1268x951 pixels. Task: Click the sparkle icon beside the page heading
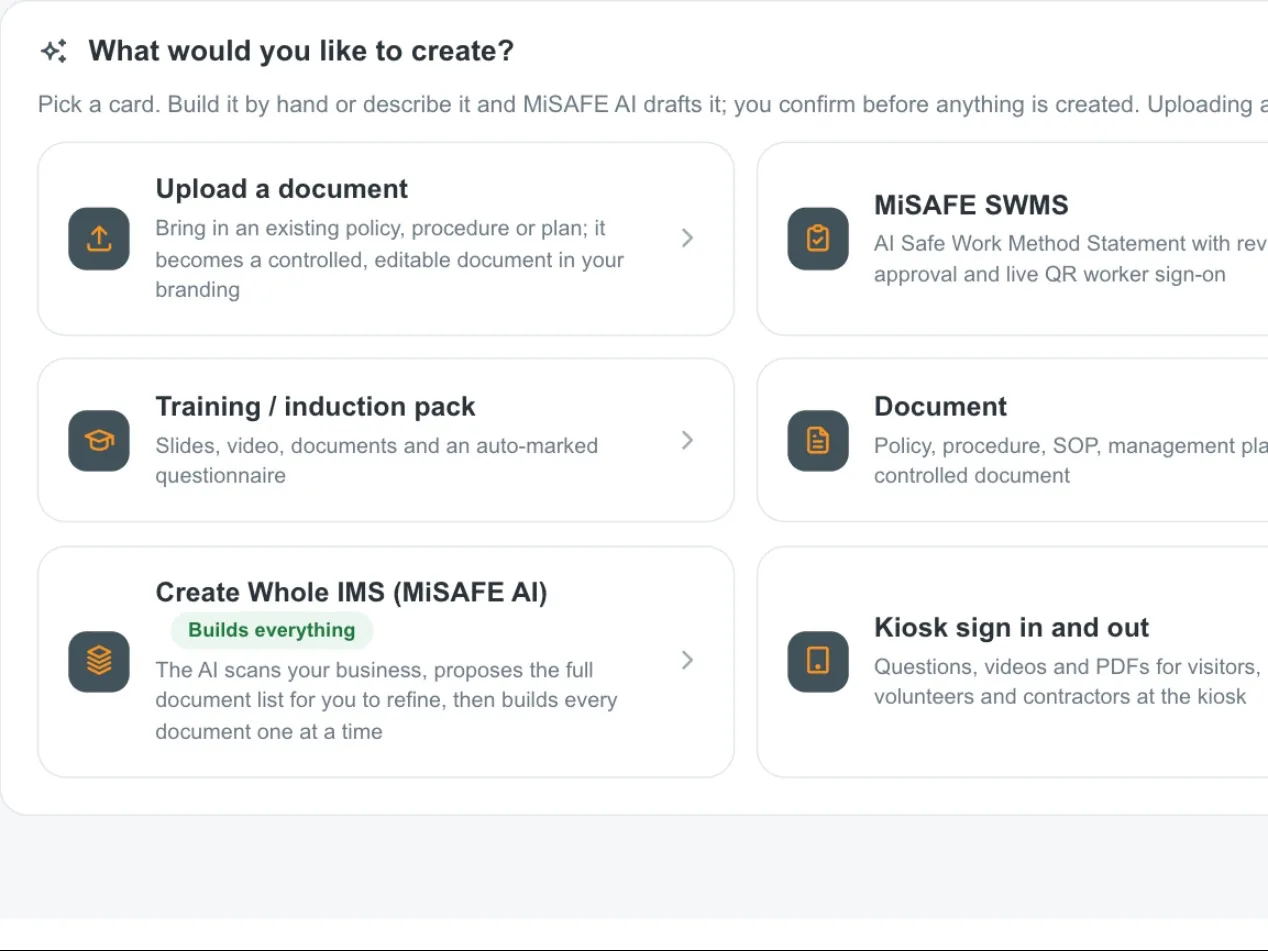(54, 51)
